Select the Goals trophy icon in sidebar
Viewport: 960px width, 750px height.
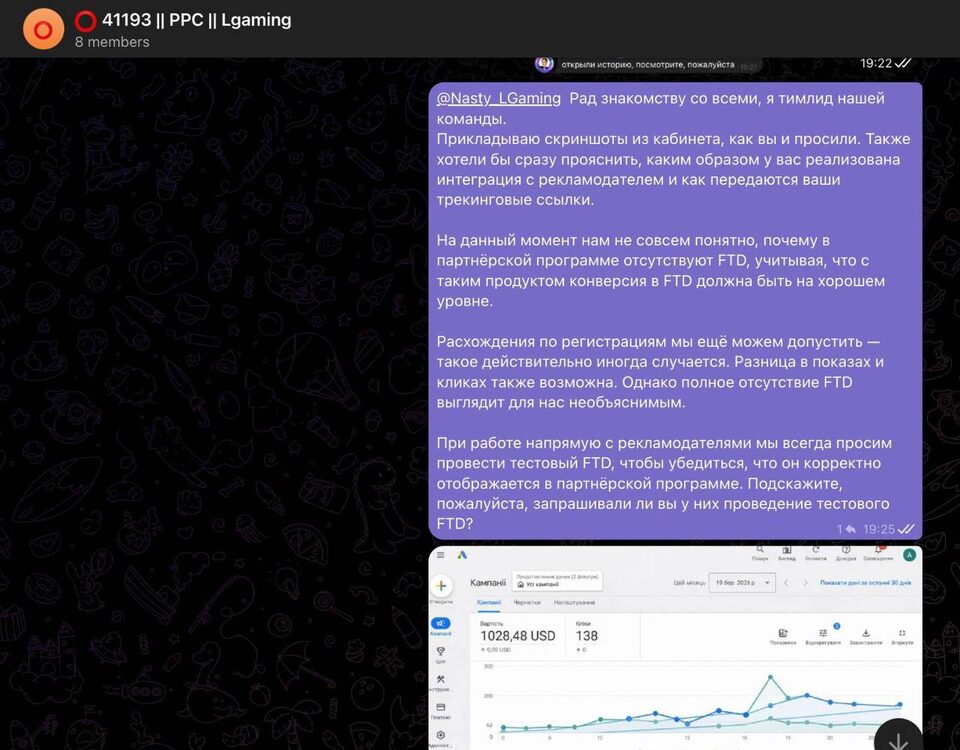[441, 653]
